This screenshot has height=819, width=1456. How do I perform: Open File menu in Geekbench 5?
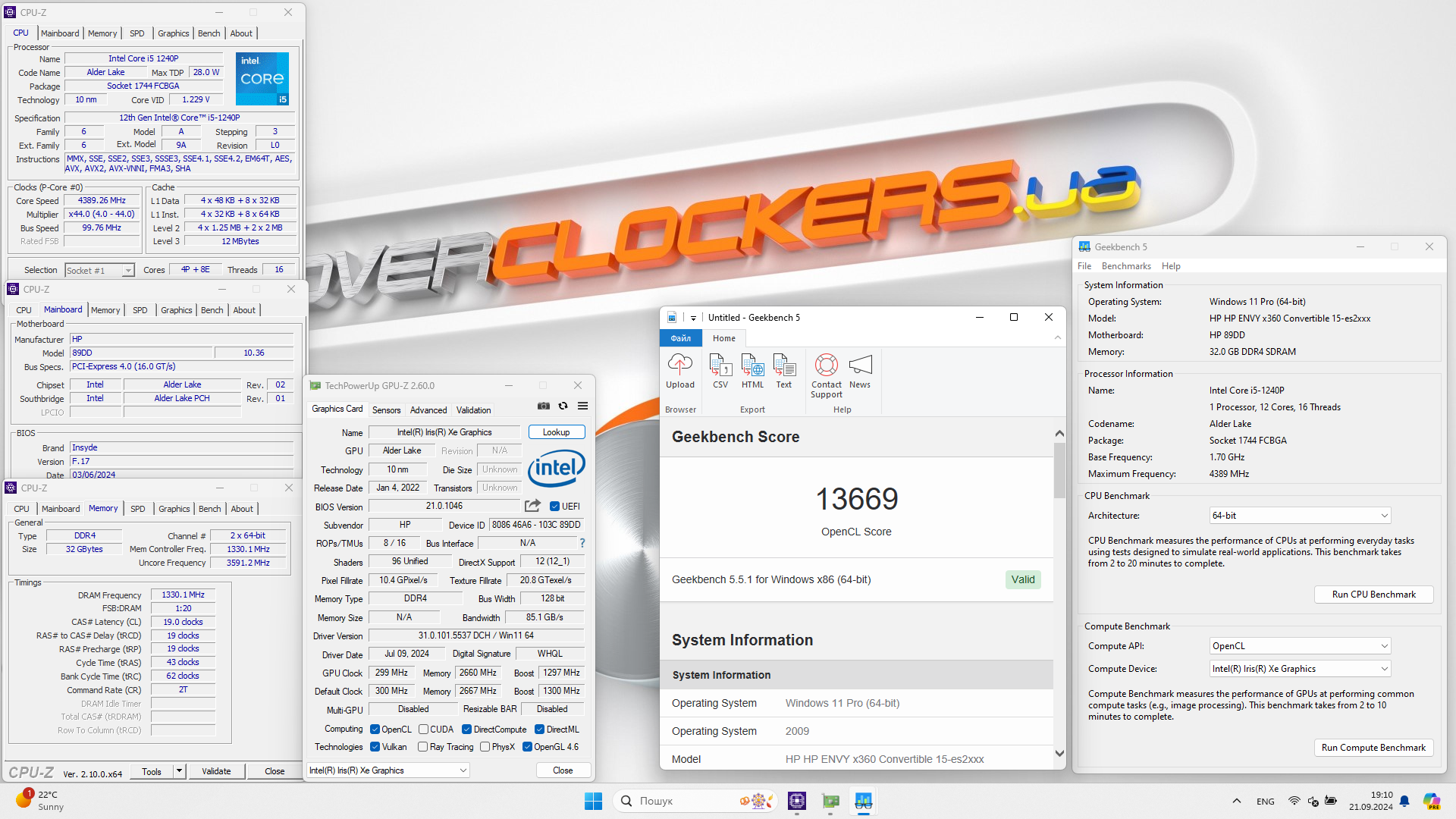coord(1084,266)
